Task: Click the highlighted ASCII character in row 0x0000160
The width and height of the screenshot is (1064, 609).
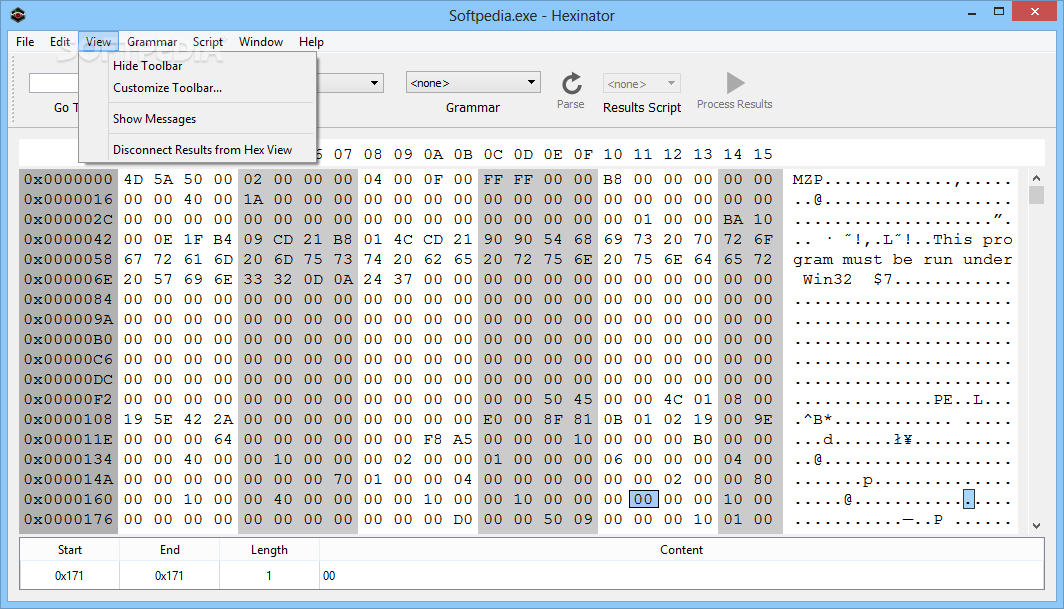Action: coord(969,500)
